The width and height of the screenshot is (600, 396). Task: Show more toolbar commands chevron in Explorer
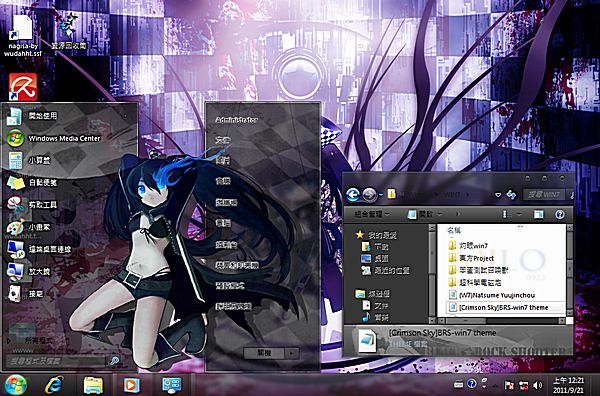point(458,214)
